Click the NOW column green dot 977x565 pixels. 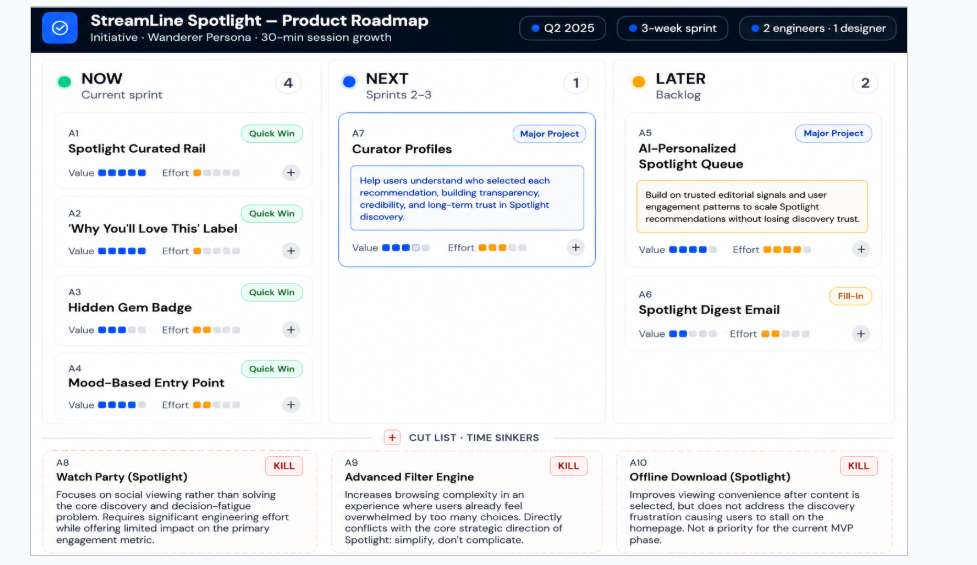click(64, 82)
